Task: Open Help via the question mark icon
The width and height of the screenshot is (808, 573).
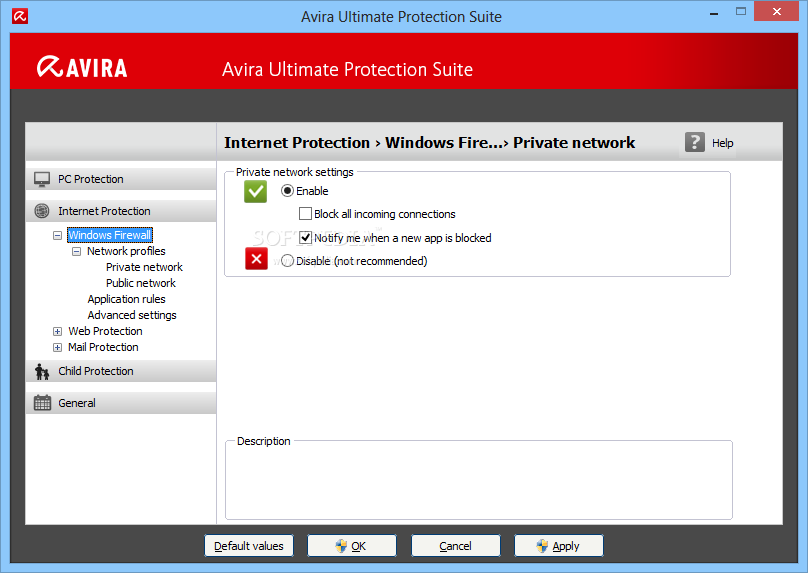Action: pyautogui.click(x=695, y=142)
